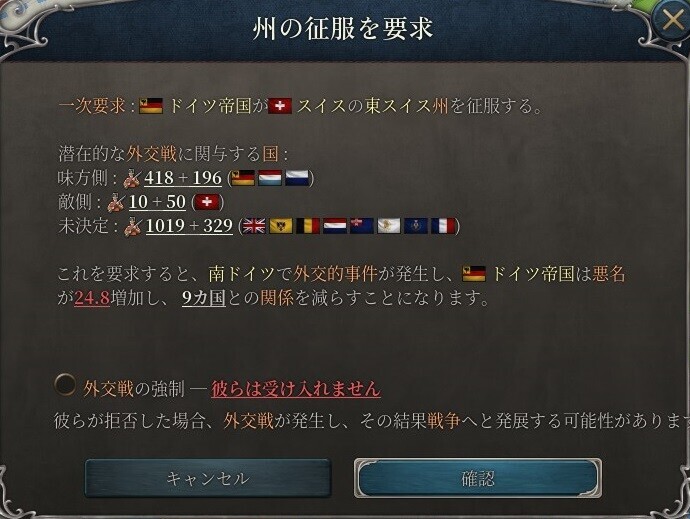The image size is (690, 519).
Task: Click the yellow Austrian eagle flag in the 未決定 row
Action: [281, 226]
